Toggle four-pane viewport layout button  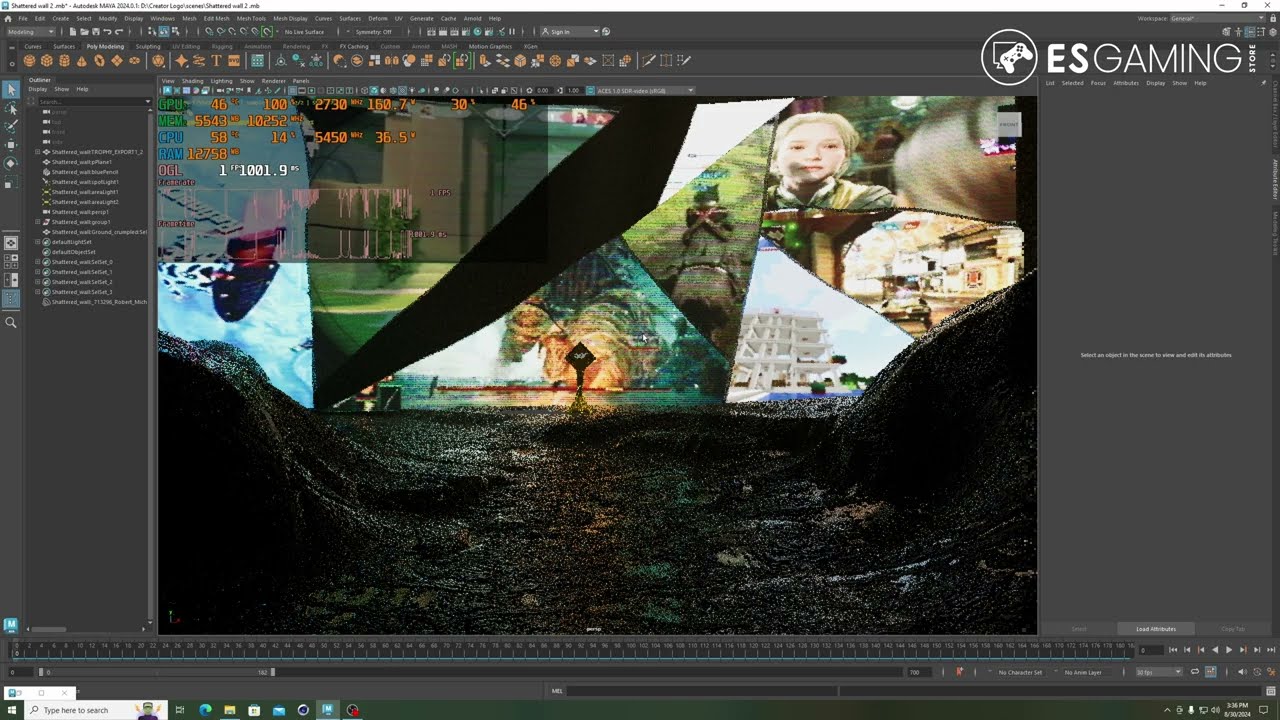pos(11,261)
